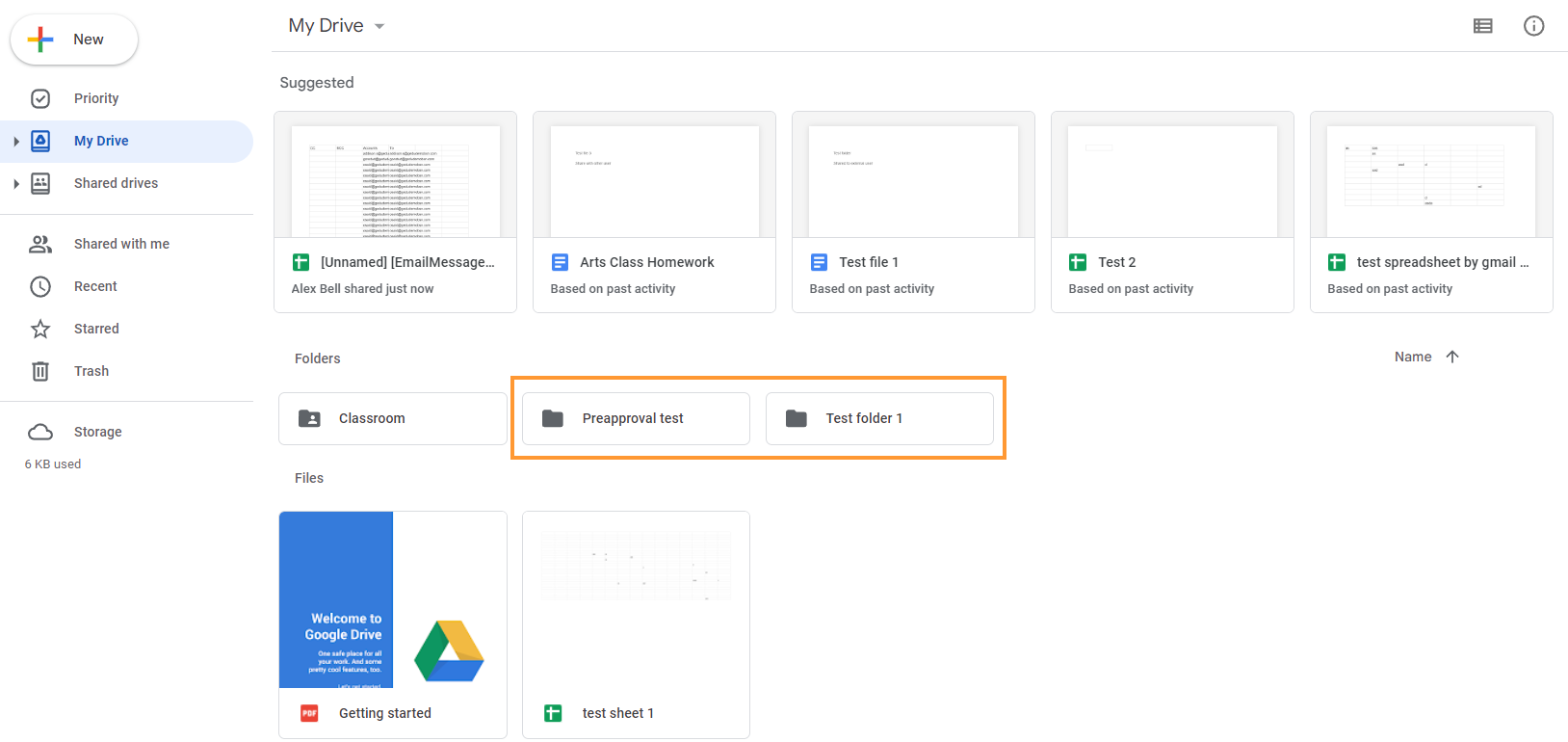This screenshot has height=742, width=1568.
Task: Click the Sheets icon on [Unnamed] EmailMessage card
Action: (x=301, y=262)
